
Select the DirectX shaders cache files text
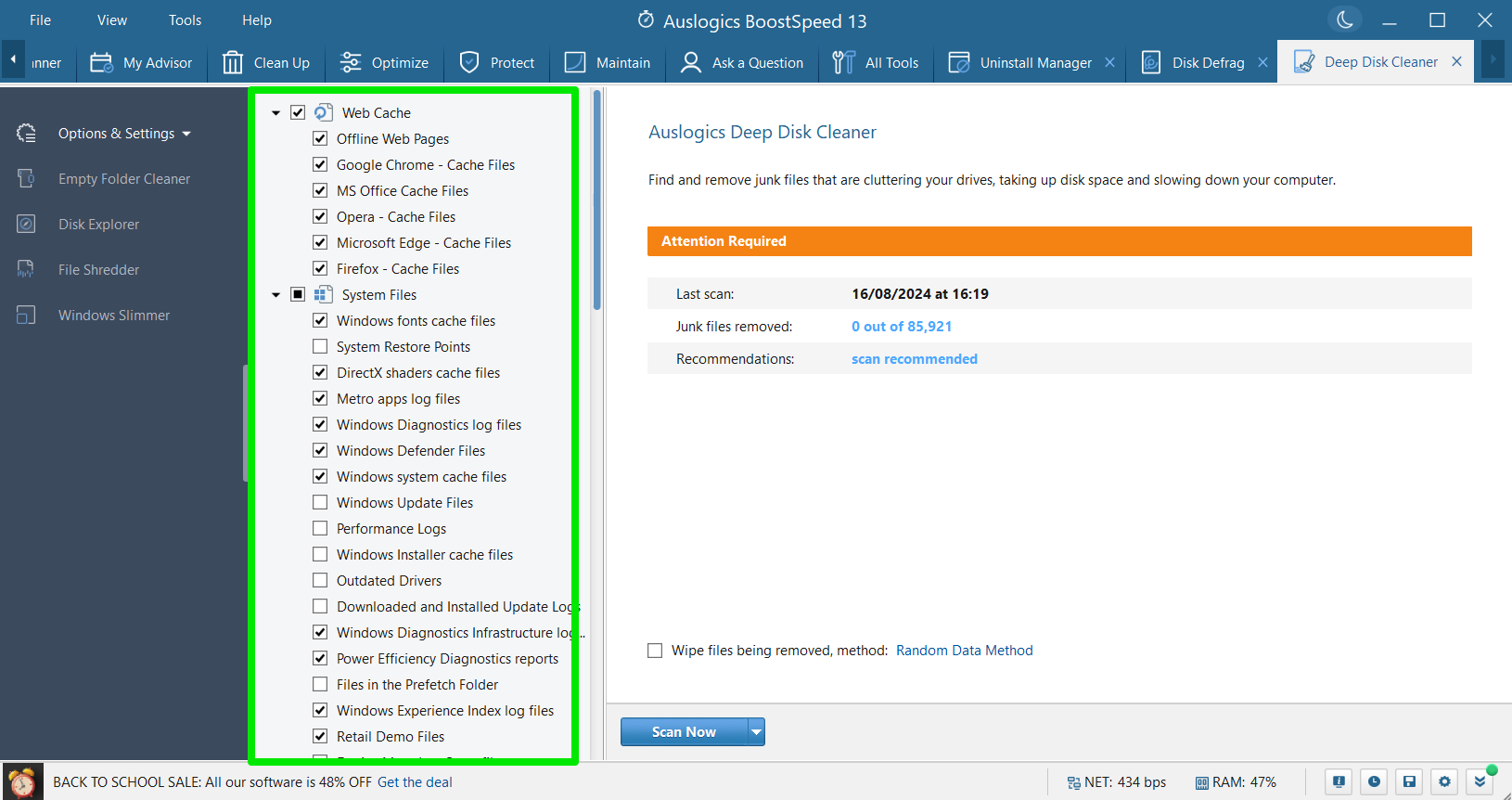click(x=418, y=372)
